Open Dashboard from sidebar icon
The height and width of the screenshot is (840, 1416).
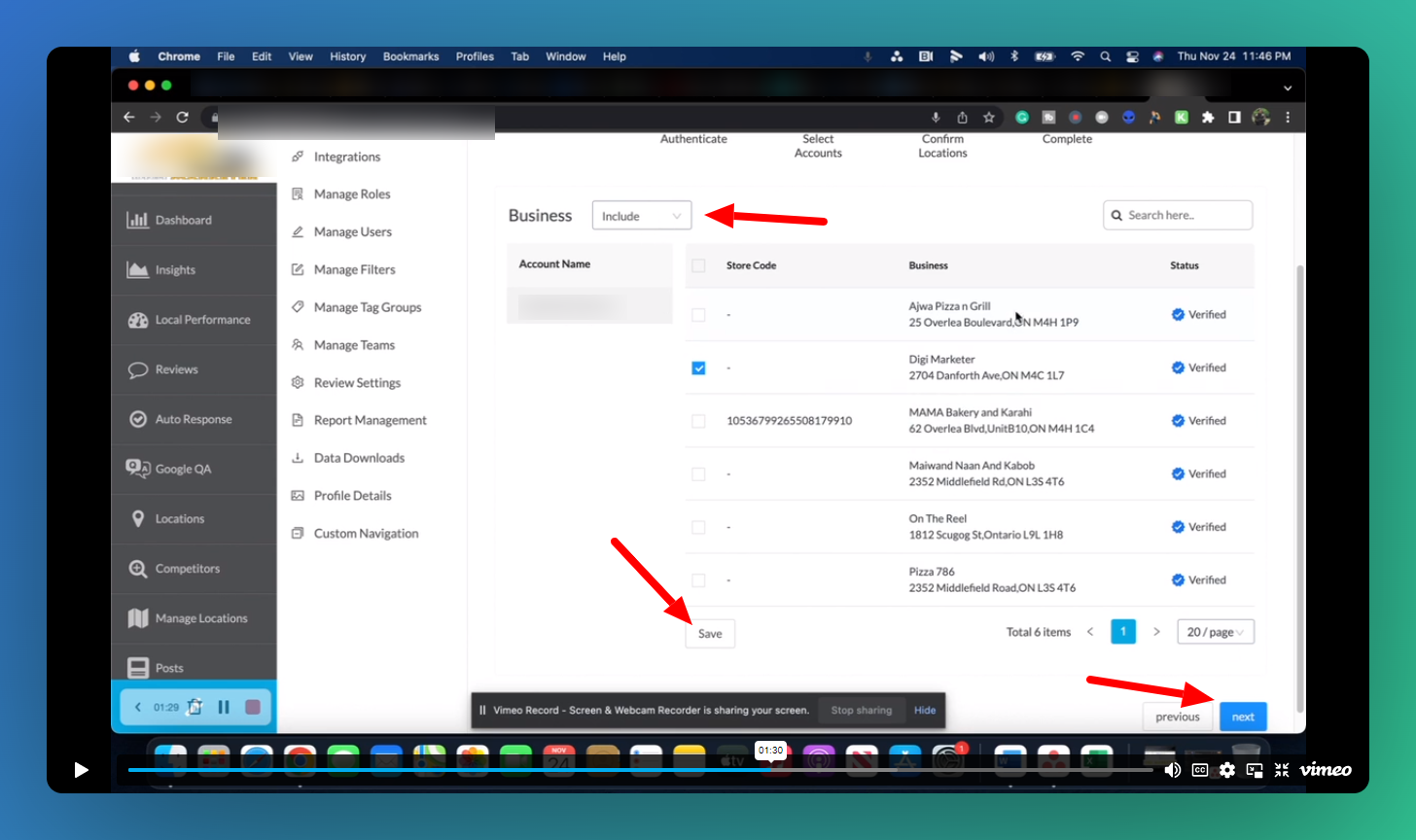click(138, 220)
